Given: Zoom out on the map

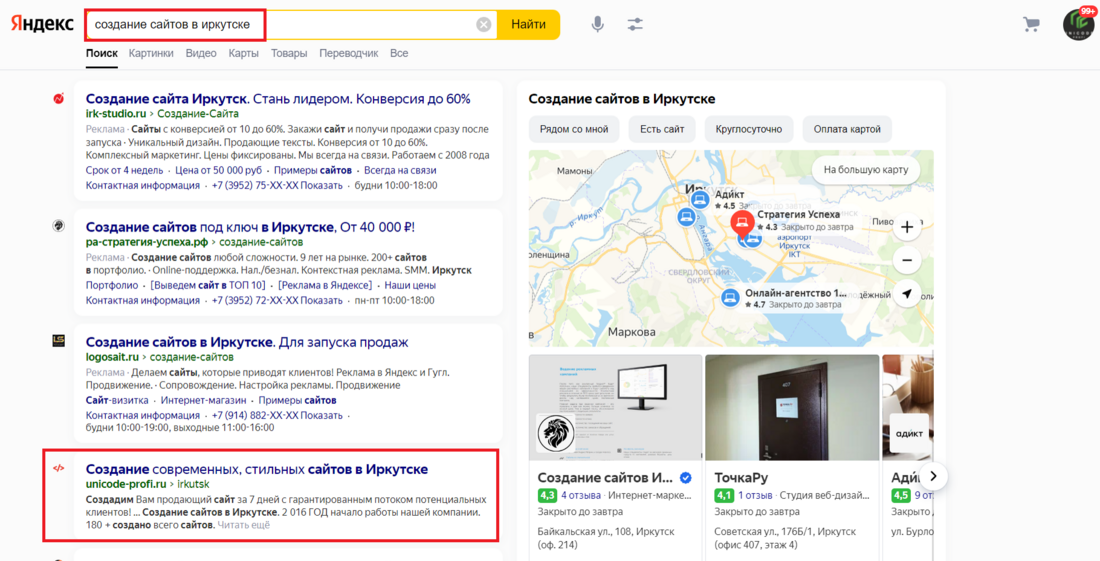Looking at the screenshot, I should [x=906, y=260].
